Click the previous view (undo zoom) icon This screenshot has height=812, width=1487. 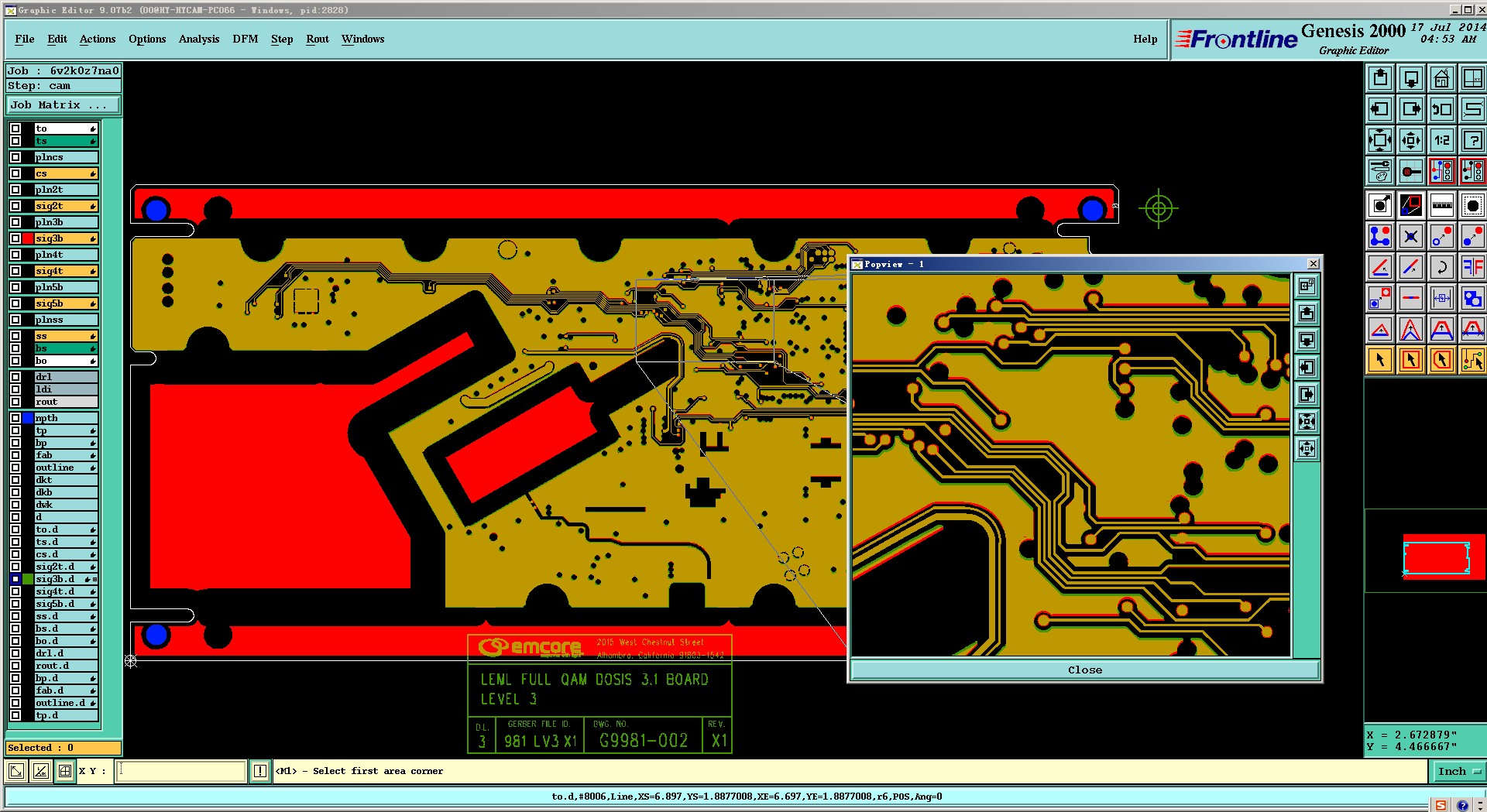click(1442, 109)
